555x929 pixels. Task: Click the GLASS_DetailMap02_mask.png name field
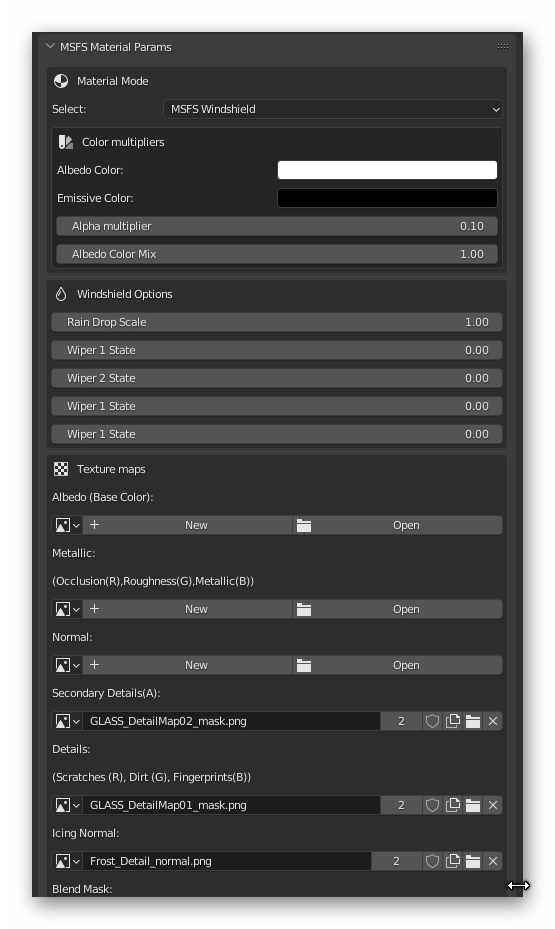coord(231,721)
